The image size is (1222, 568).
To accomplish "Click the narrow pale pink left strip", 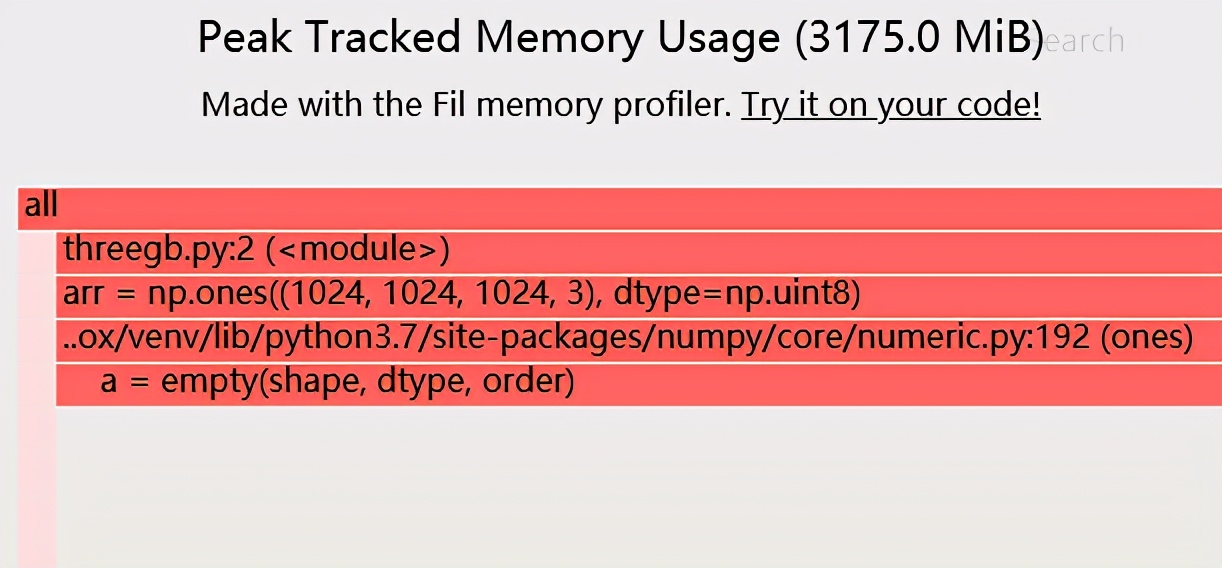I will coord(38,480).
